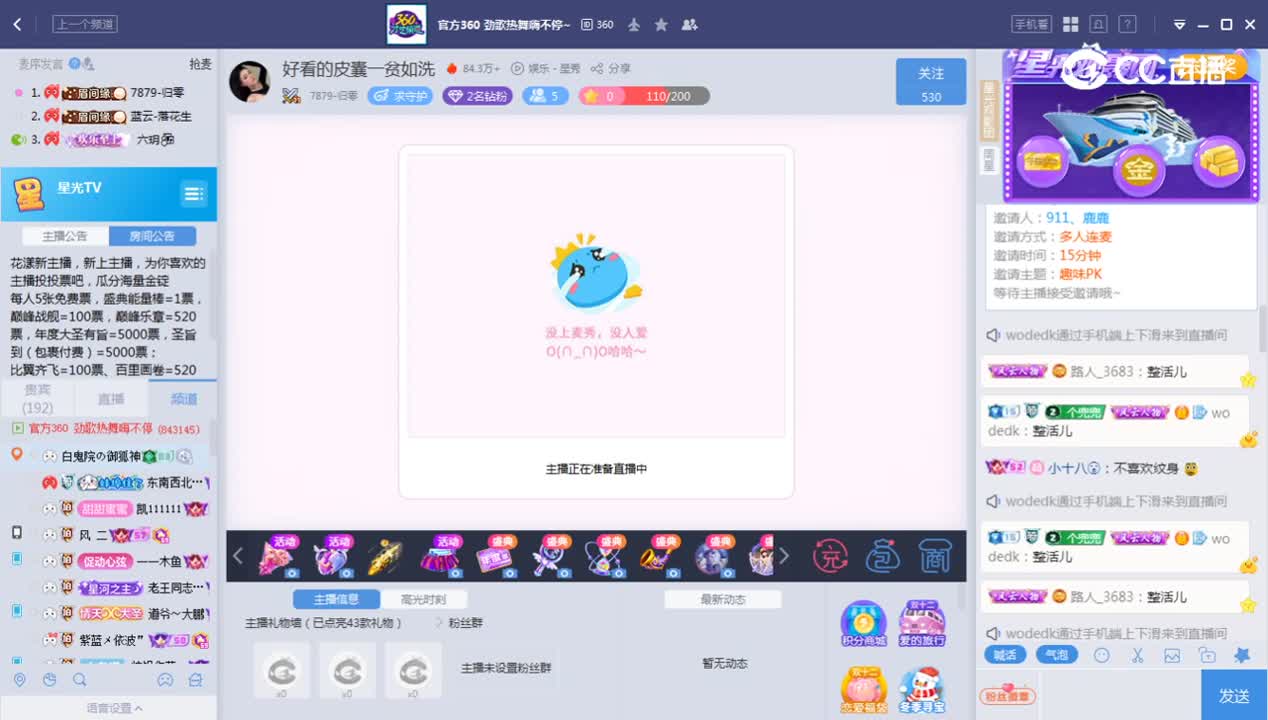Open 上一个频道 (previous channel)

(x=85, y=24)
